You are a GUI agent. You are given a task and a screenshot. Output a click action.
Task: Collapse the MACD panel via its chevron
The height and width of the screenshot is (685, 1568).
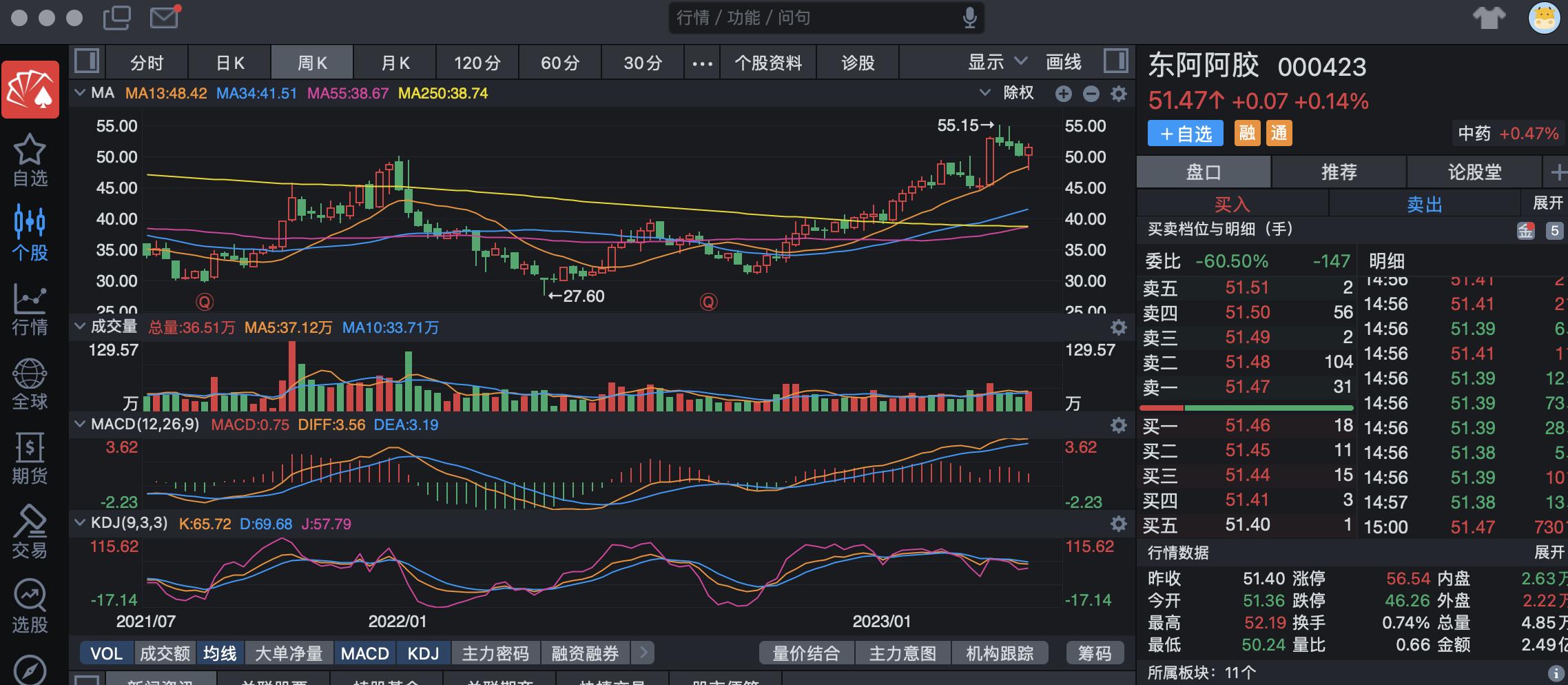[x=80, y=425]
